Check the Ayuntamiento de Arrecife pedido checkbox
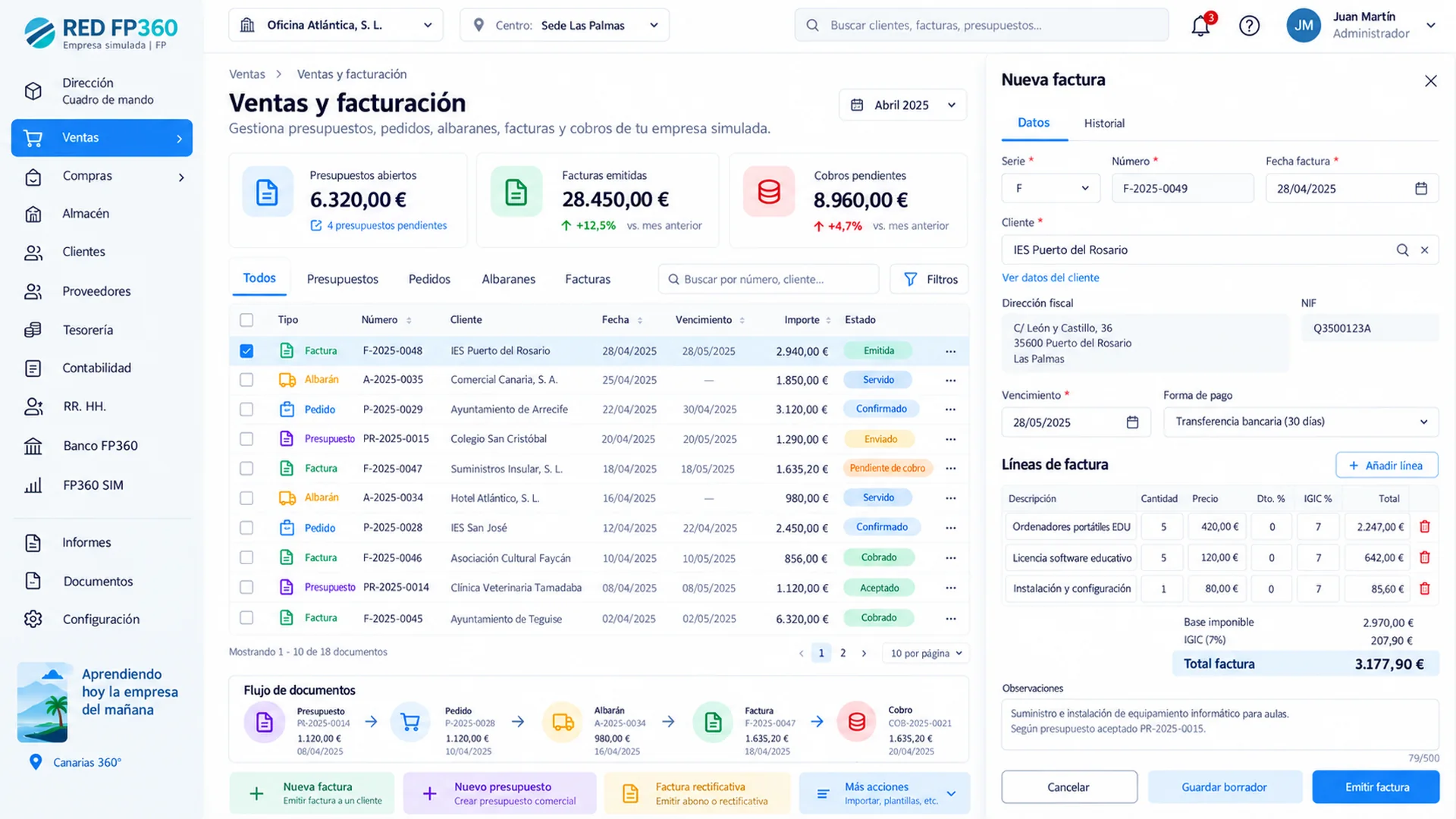This screenshot has height=819, width=1456. 246,409
